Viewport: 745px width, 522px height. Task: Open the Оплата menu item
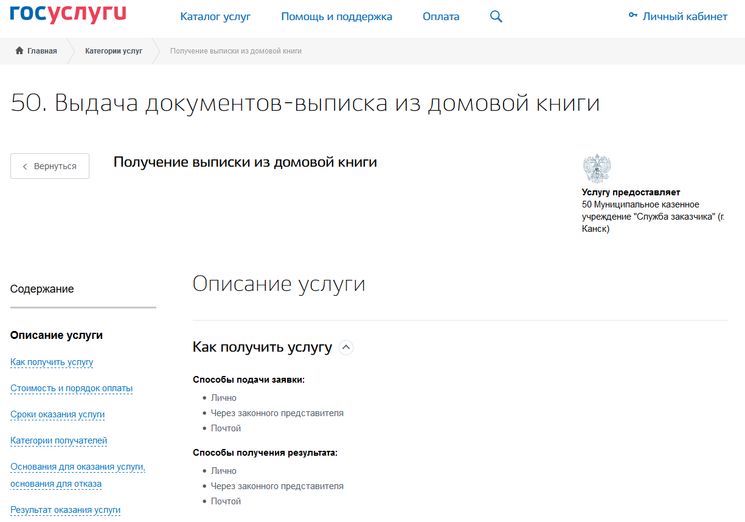(x=440, y=17)
